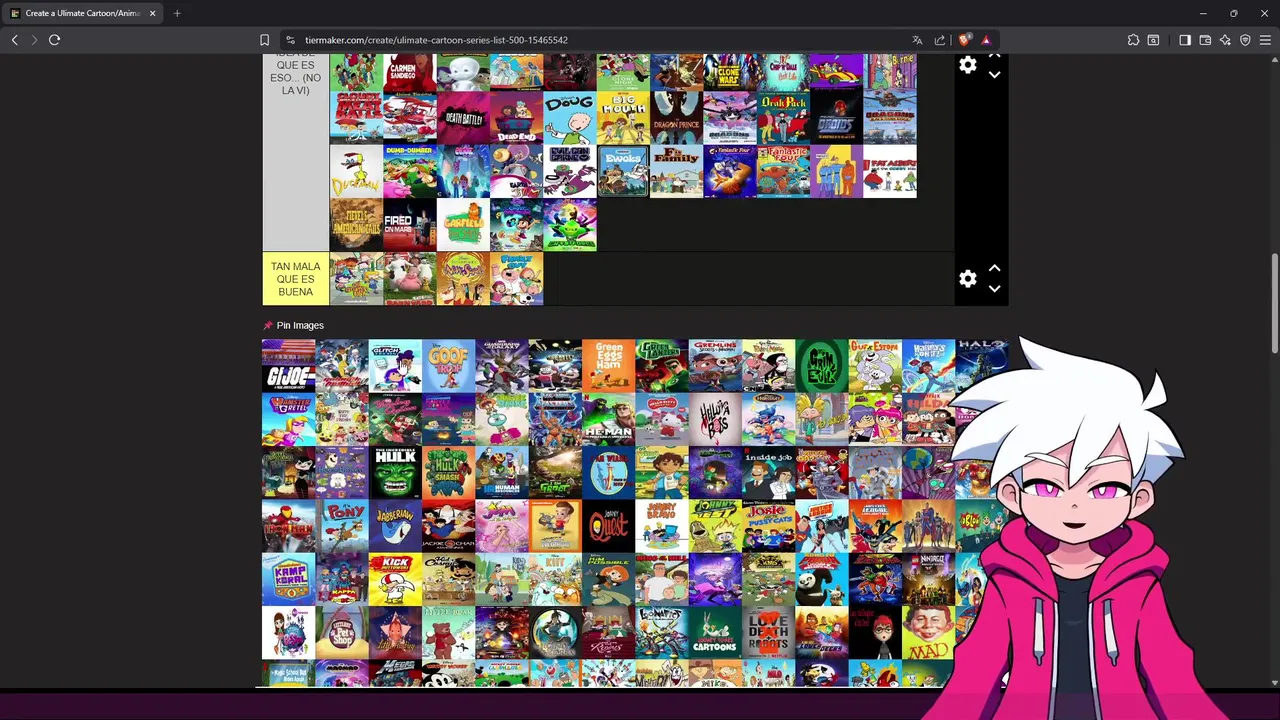The width and height of the screenshot is (1280, 720).
Task: Select the Carmen Sandiego thumbnail
Action: pyautogui.click(x=410, y=73)
